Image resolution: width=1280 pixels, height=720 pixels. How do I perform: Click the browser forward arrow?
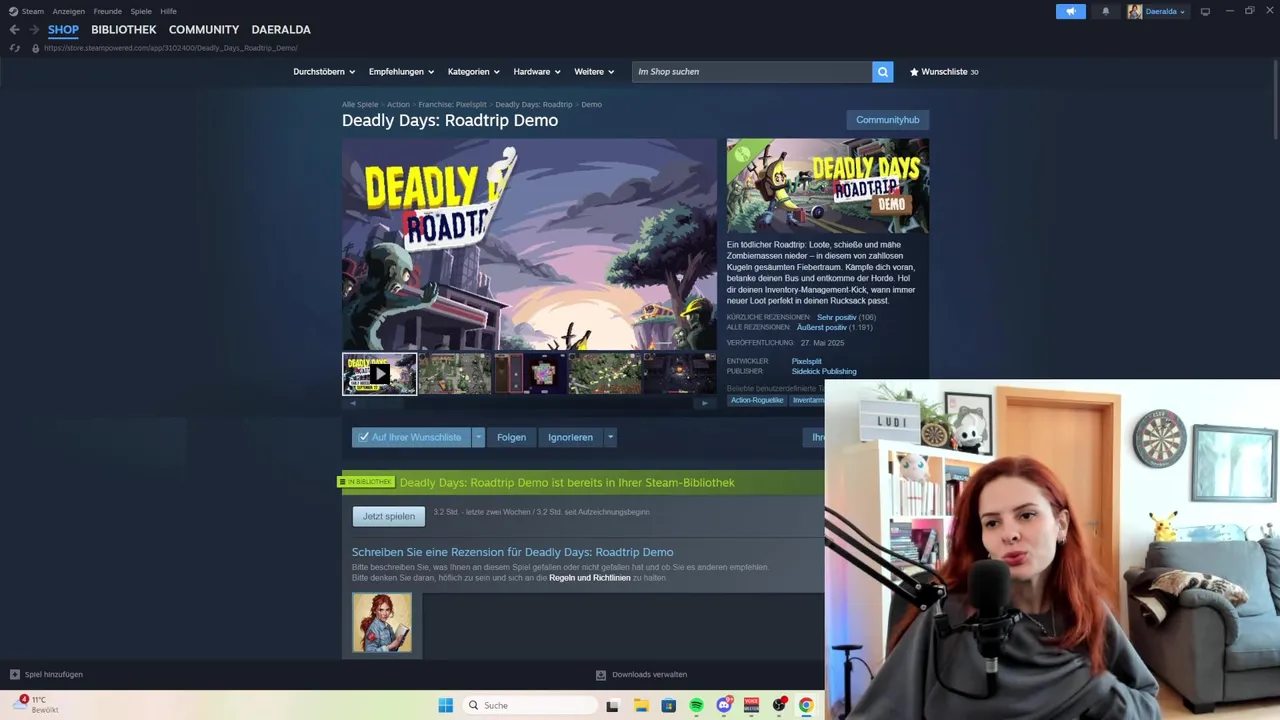point(33,30)
